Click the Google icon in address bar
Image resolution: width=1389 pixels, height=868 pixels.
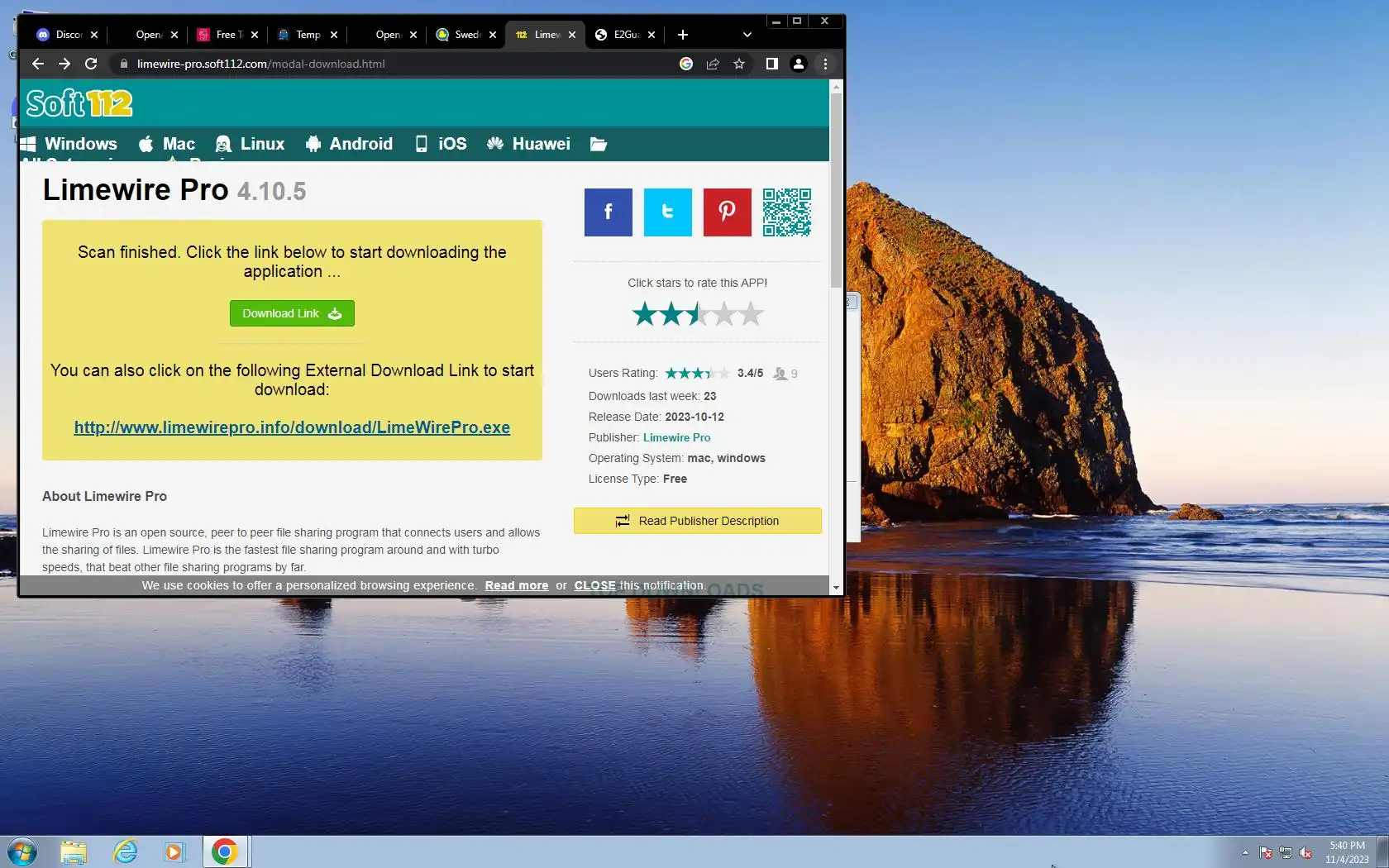click(x=685, y=64)
